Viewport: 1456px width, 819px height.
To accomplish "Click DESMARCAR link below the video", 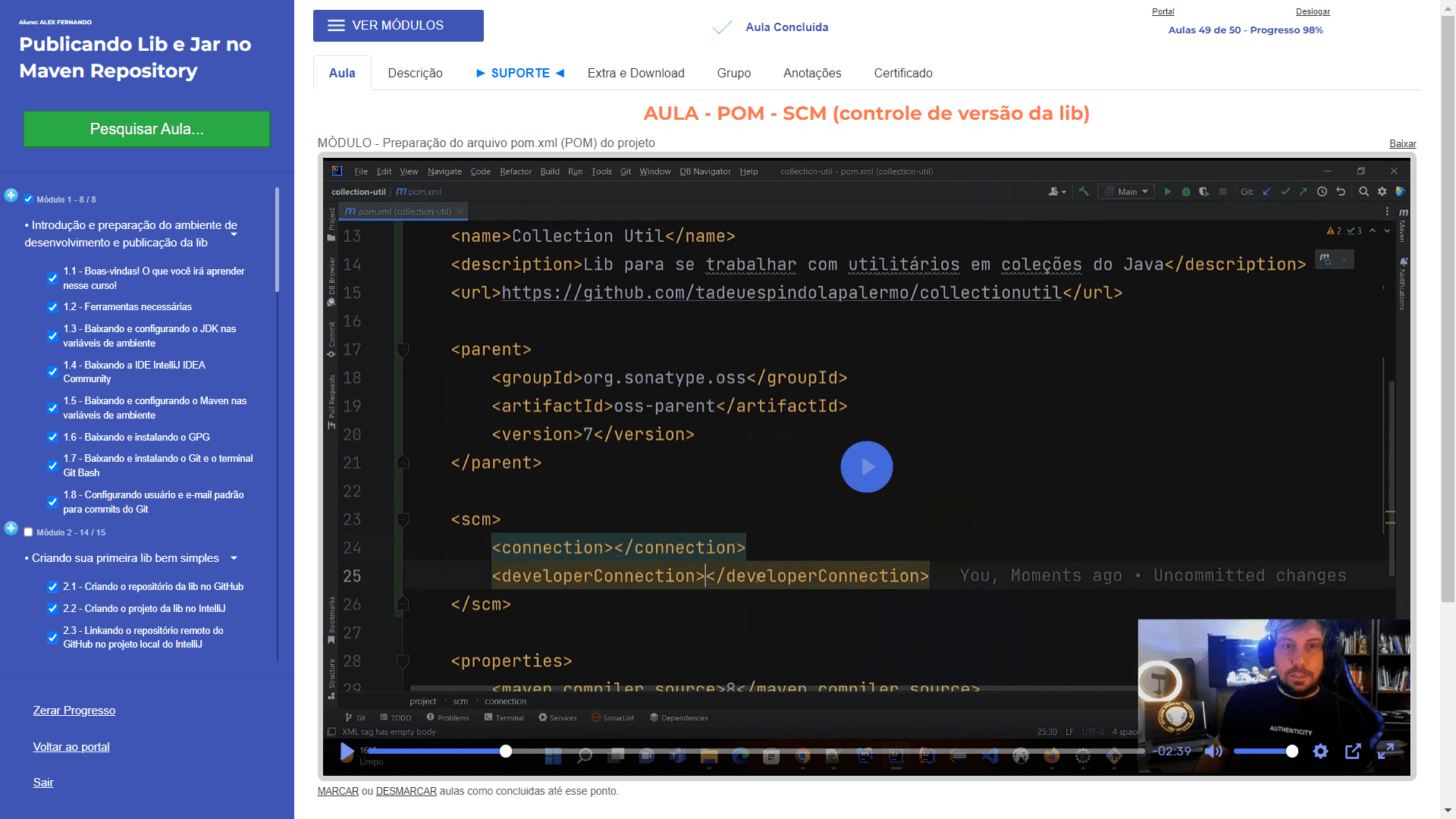I will coord(406,791).
